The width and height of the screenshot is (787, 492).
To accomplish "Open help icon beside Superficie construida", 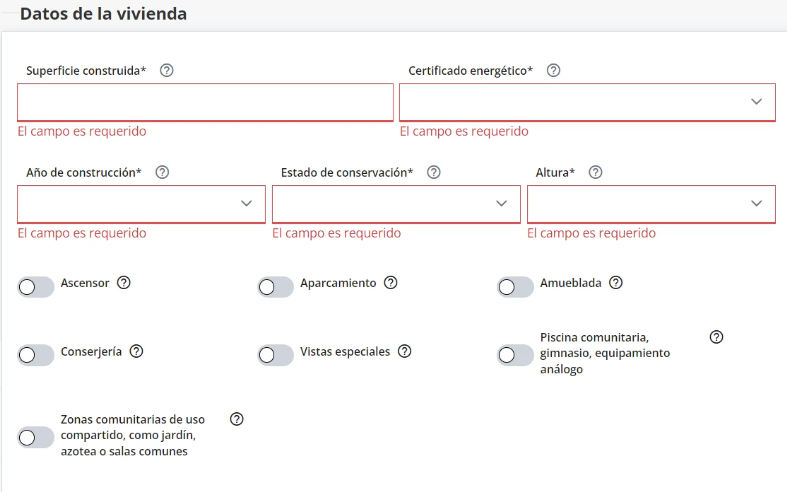I will [167, 70].
